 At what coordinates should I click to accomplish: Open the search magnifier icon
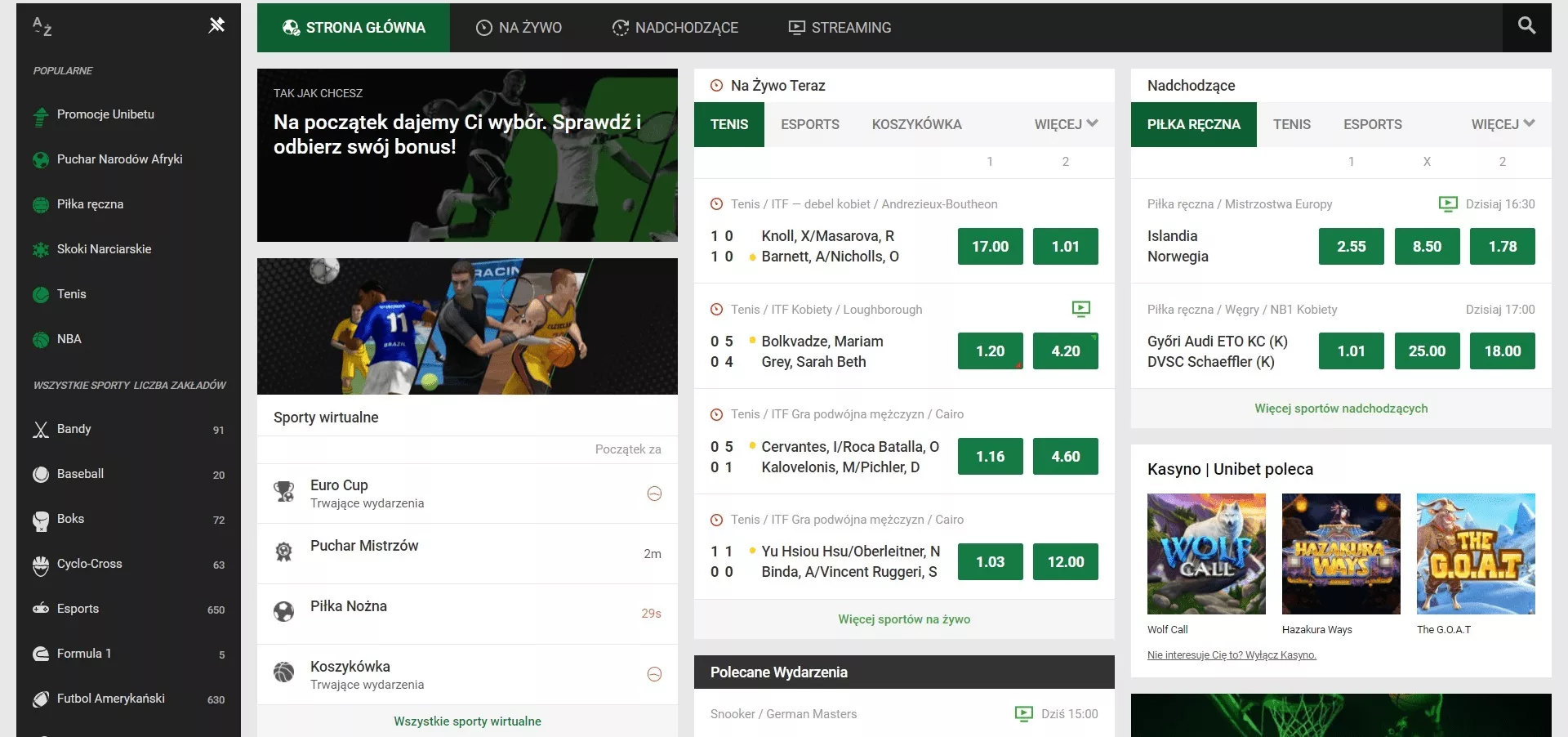[x=1526, y=26]
